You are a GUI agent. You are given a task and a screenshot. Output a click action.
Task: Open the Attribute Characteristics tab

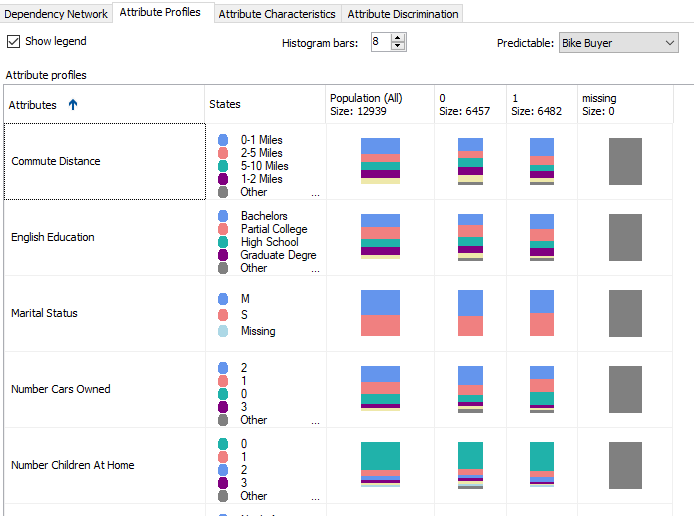(x=276, y=14)
